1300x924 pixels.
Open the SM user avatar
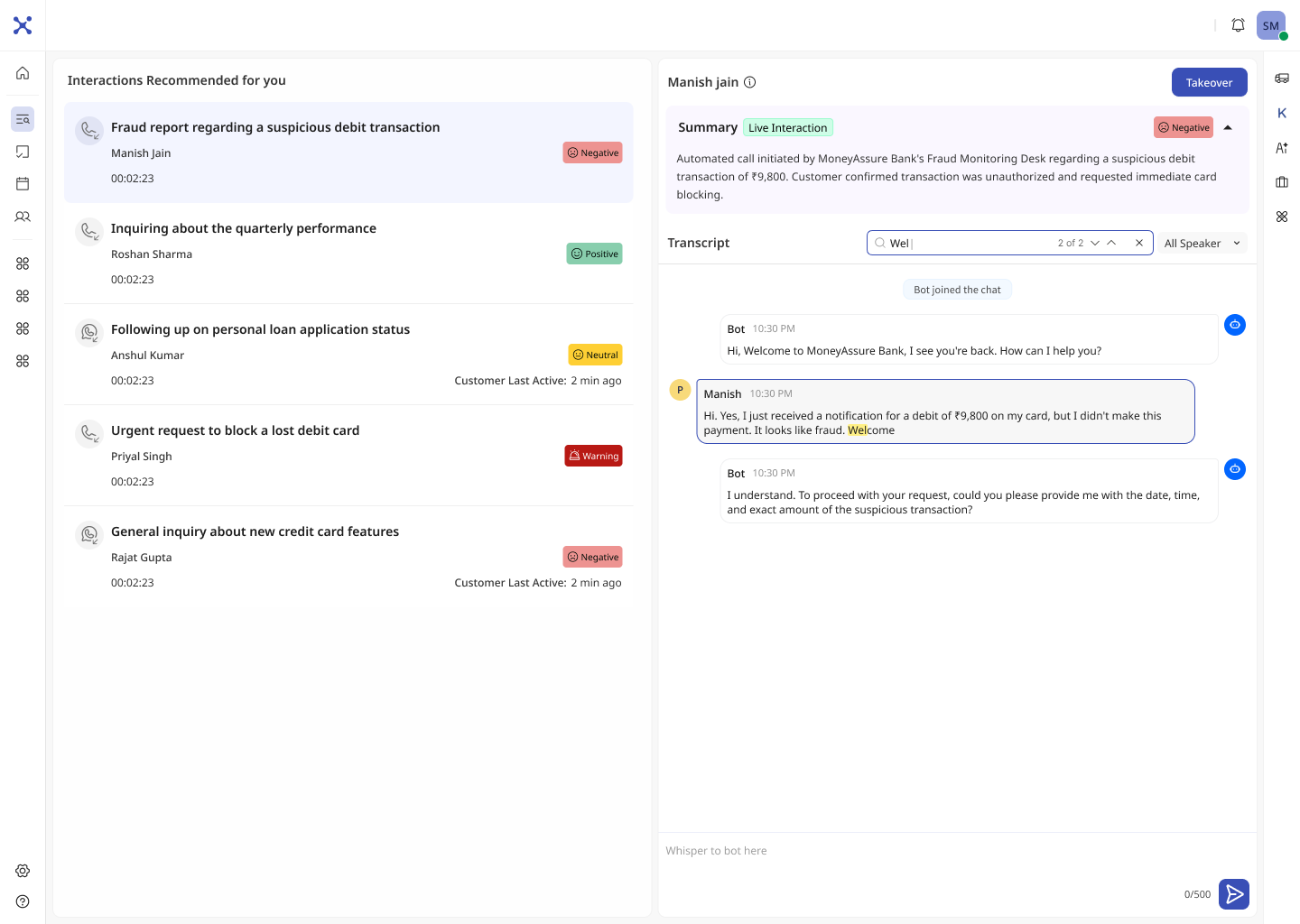pyautogui.click(x=1271, y=25)
